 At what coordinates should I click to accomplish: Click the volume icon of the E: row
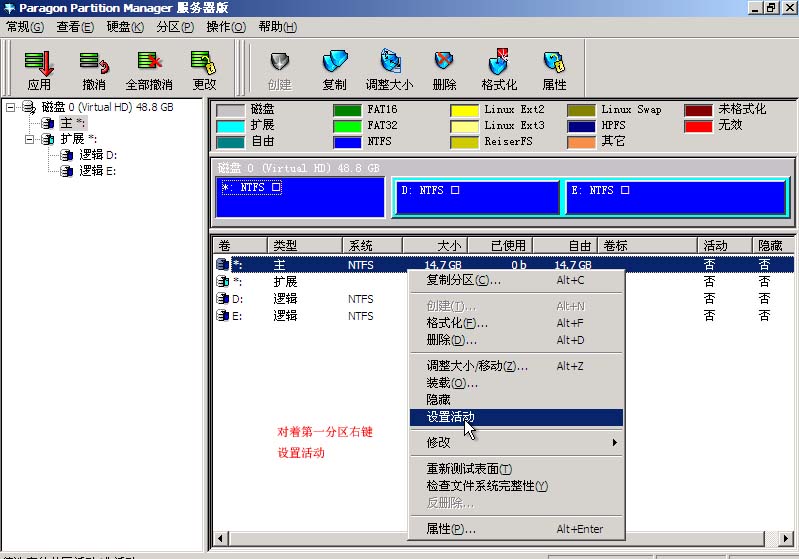(222, 315)
